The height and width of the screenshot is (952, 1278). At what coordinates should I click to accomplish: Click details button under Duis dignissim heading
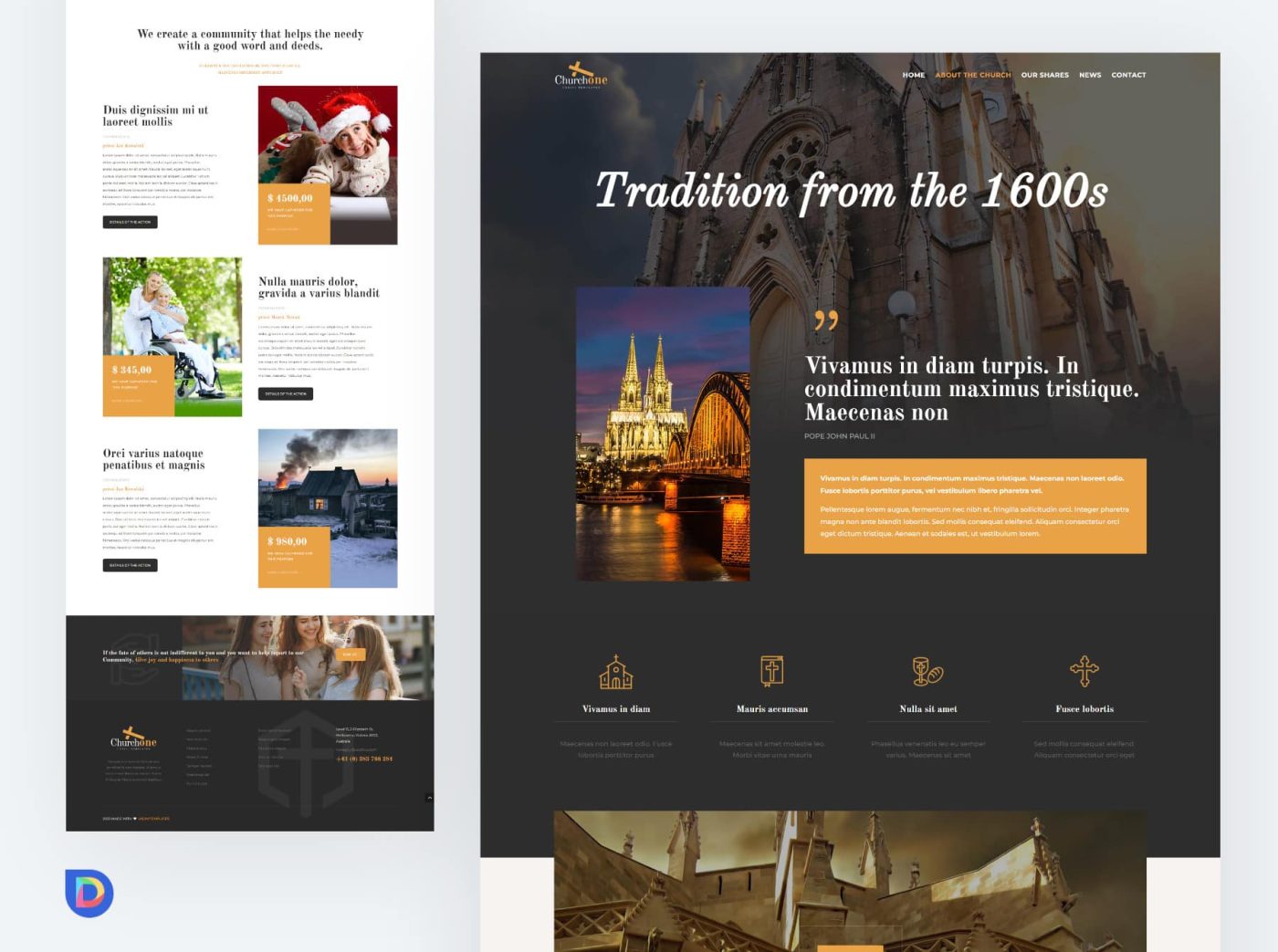[130, 222]
